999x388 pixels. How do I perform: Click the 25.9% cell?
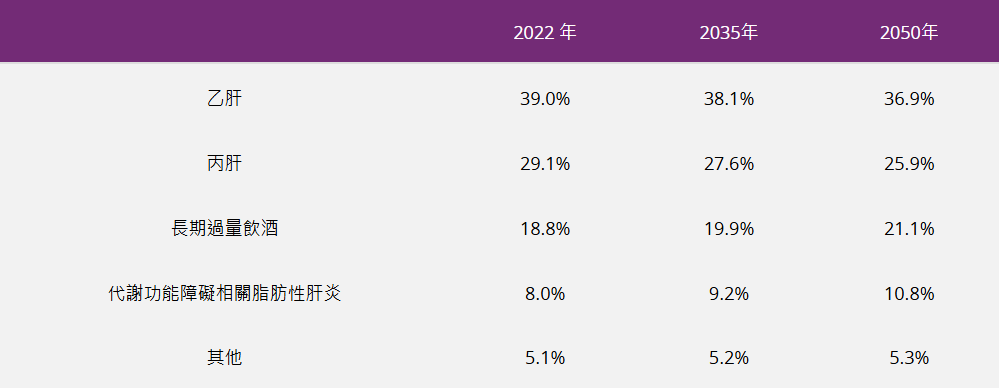tap(909, 164)
